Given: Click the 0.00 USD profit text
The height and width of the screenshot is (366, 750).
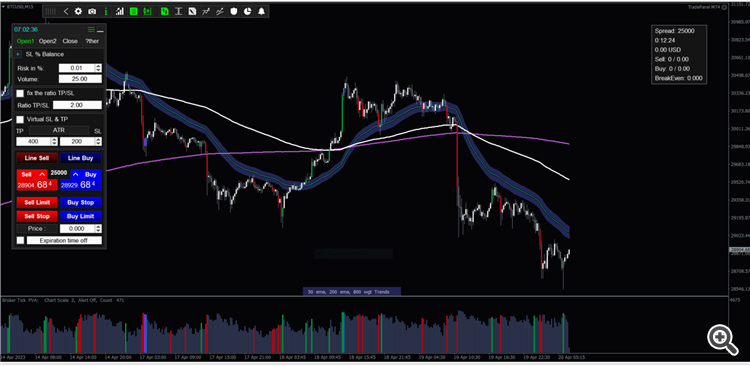Looking at the screenshot, I should point(668,50).
